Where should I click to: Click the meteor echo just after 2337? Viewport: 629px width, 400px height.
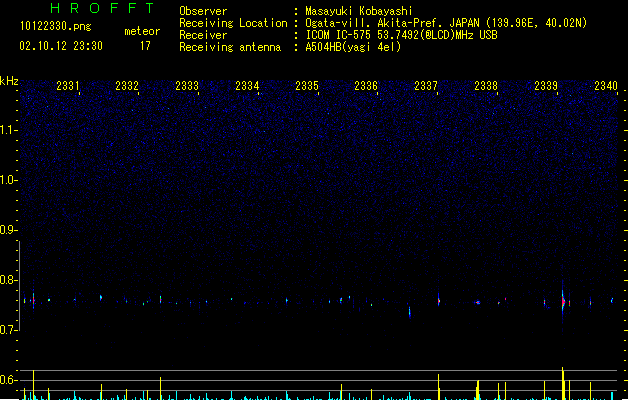(439, 300)
